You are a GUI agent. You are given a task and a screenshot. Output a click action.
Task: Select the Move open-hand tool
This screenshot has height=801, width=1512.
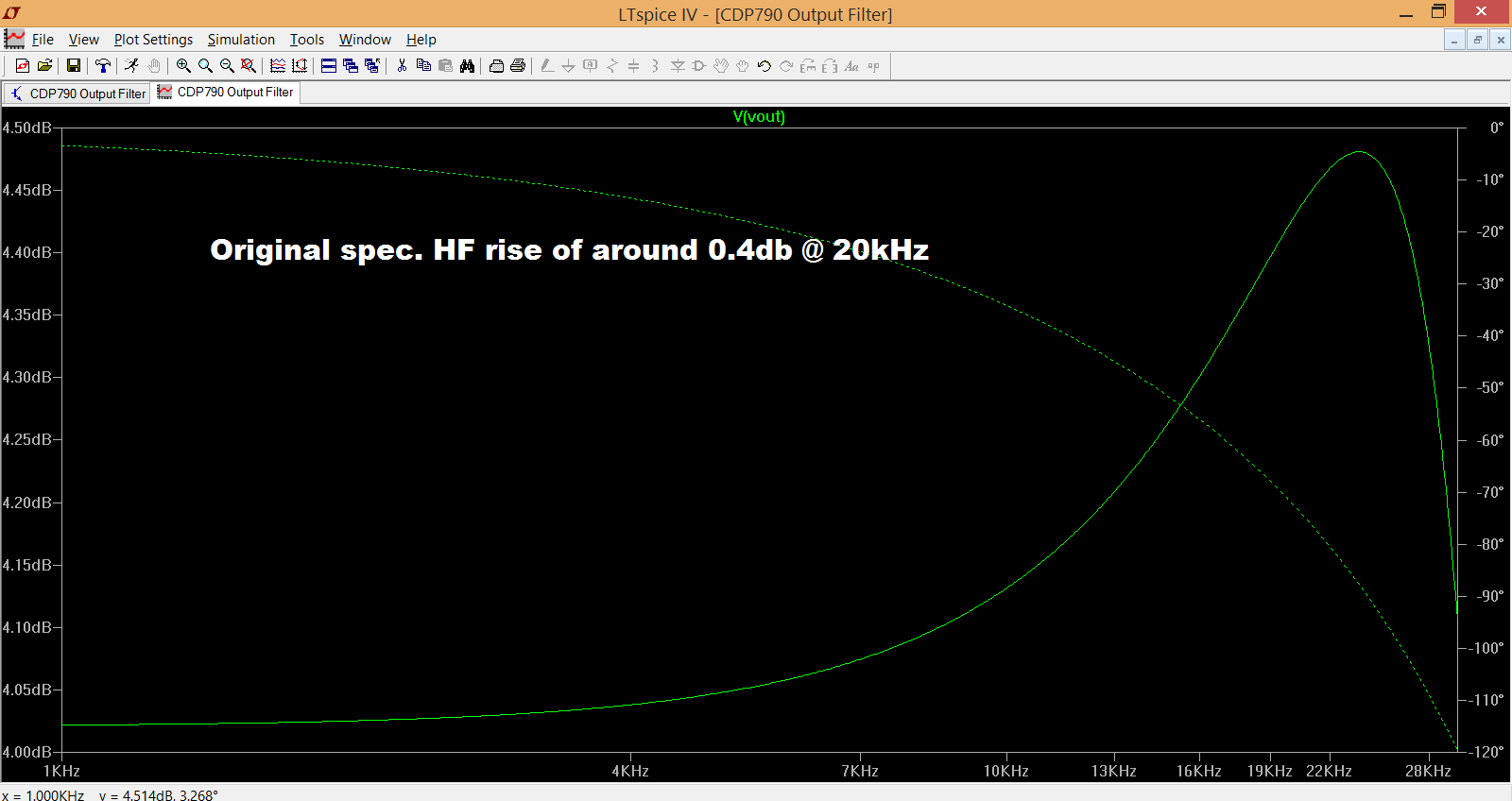click(721, 65)
